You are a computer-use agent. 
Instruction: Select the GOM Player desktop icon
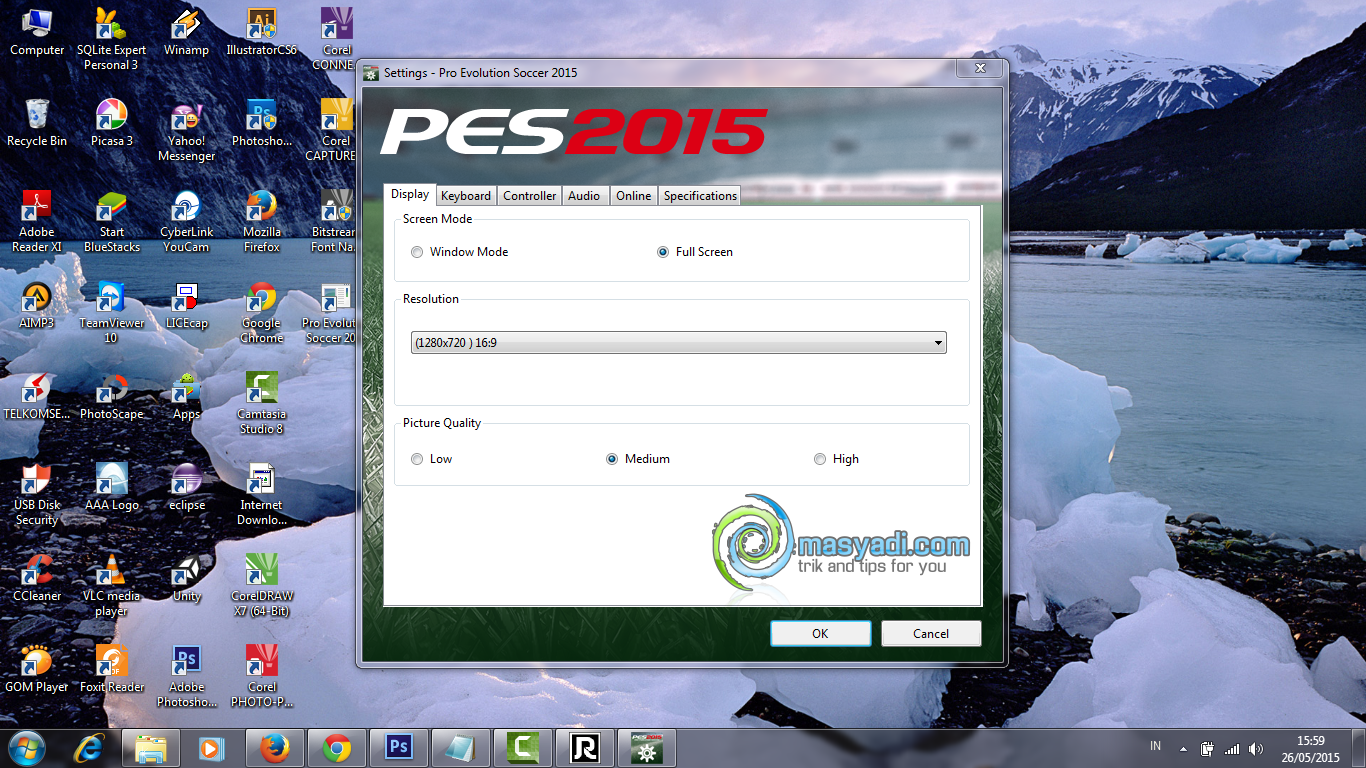[x=37, y=670]
